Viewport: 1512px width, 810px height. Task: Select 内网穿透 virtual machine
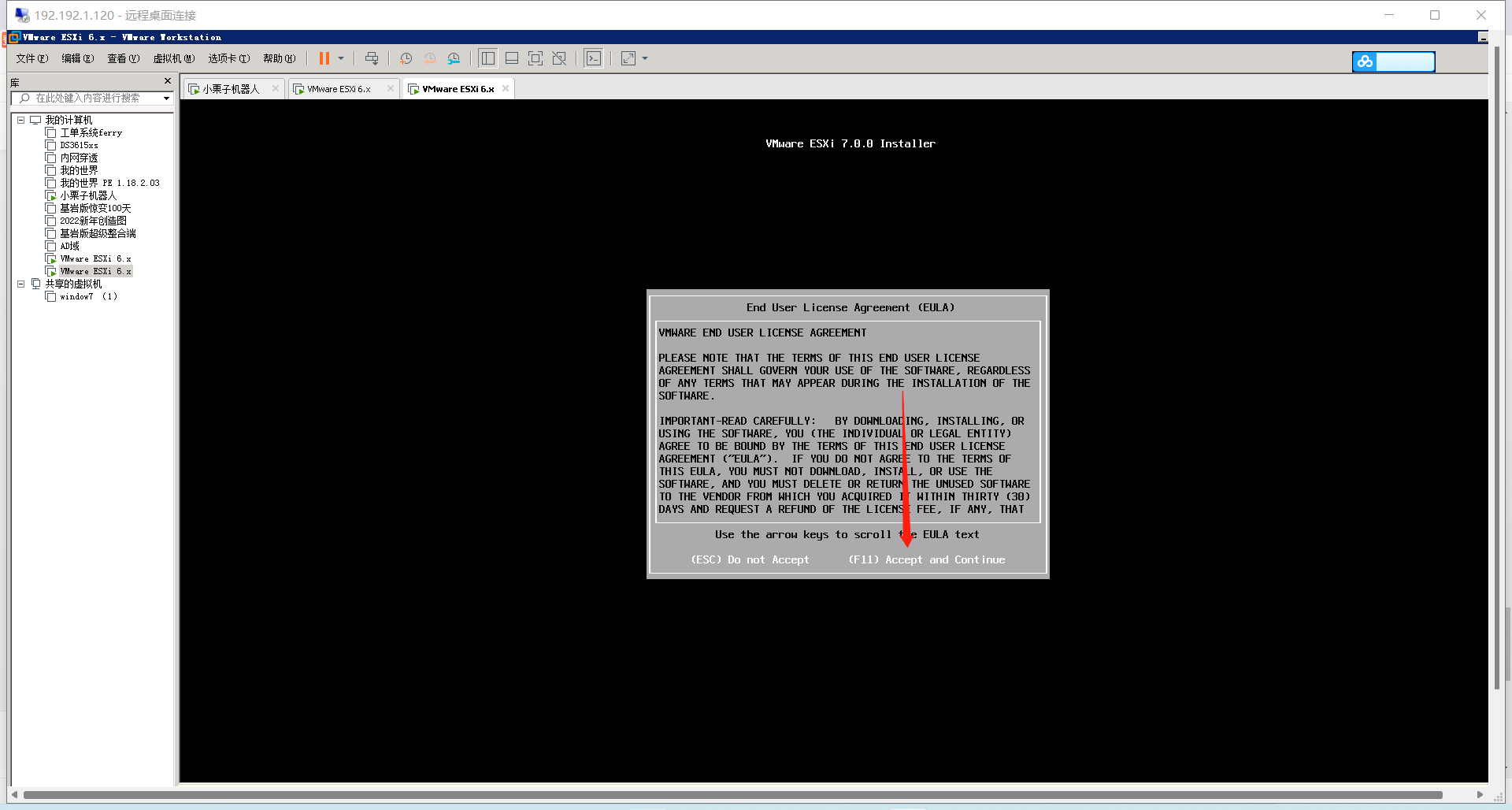(79, 158)
